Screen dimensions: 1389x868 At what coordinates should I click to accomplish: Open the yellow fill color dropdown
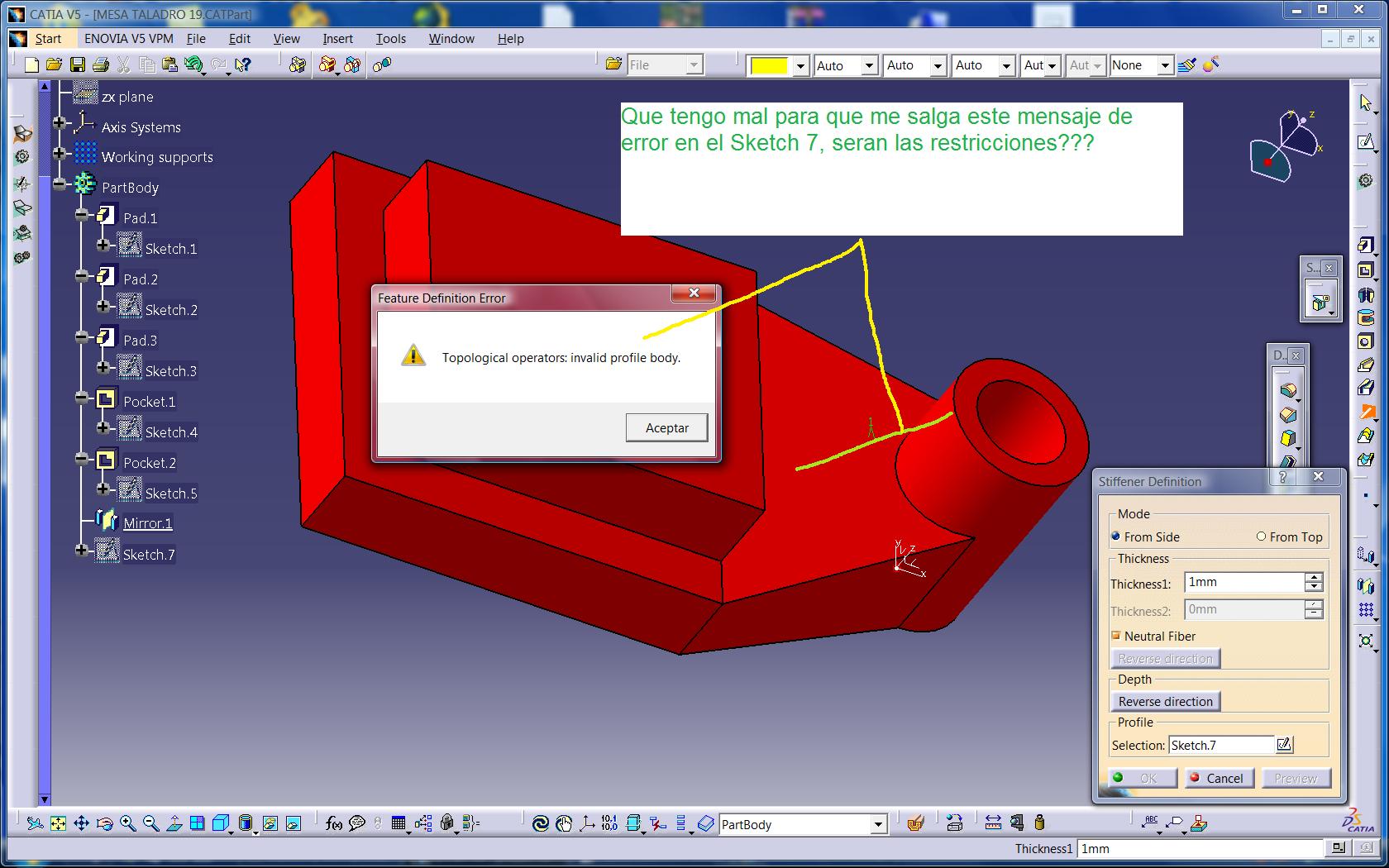(800, 66)
